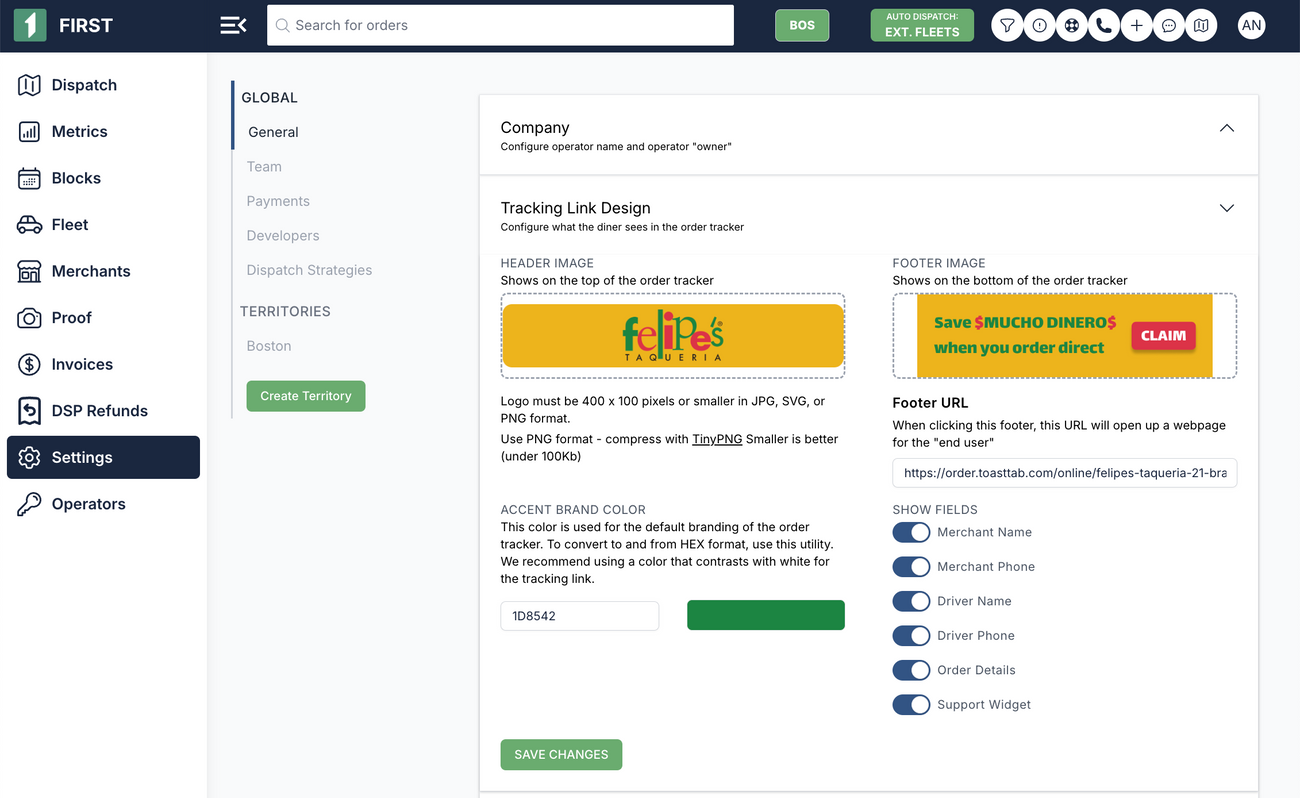
Task: Click the Company section title
Action: pyautogui.click(x=535, y=128)
